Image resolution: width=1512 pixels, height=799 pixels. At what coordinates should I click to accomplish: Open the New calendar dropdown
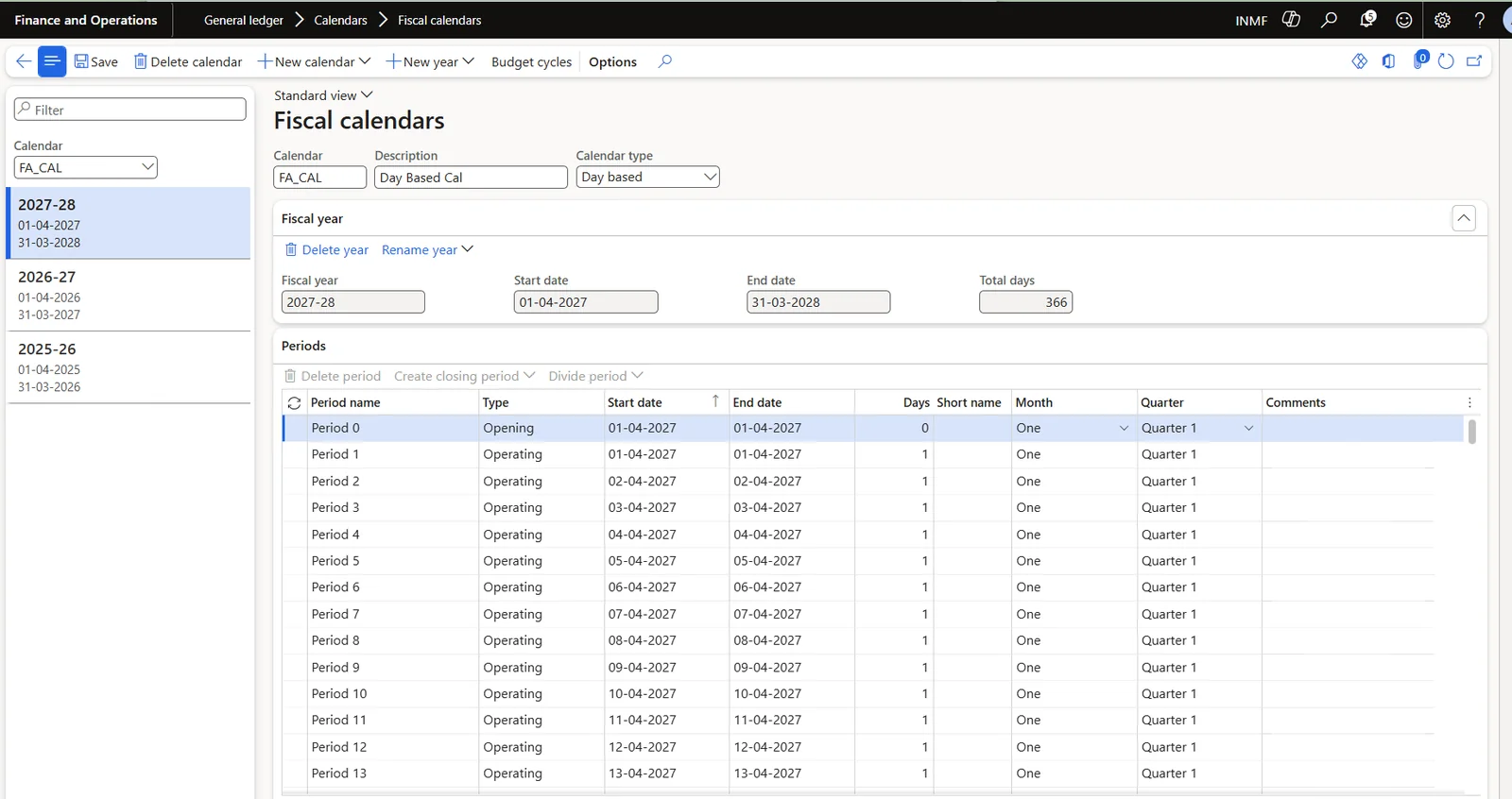314,61
